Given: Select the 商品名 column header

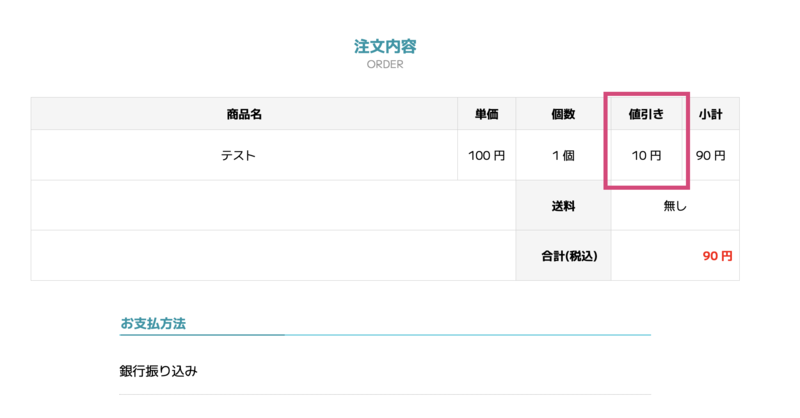Looking at the screenshot, I should 244,114.
